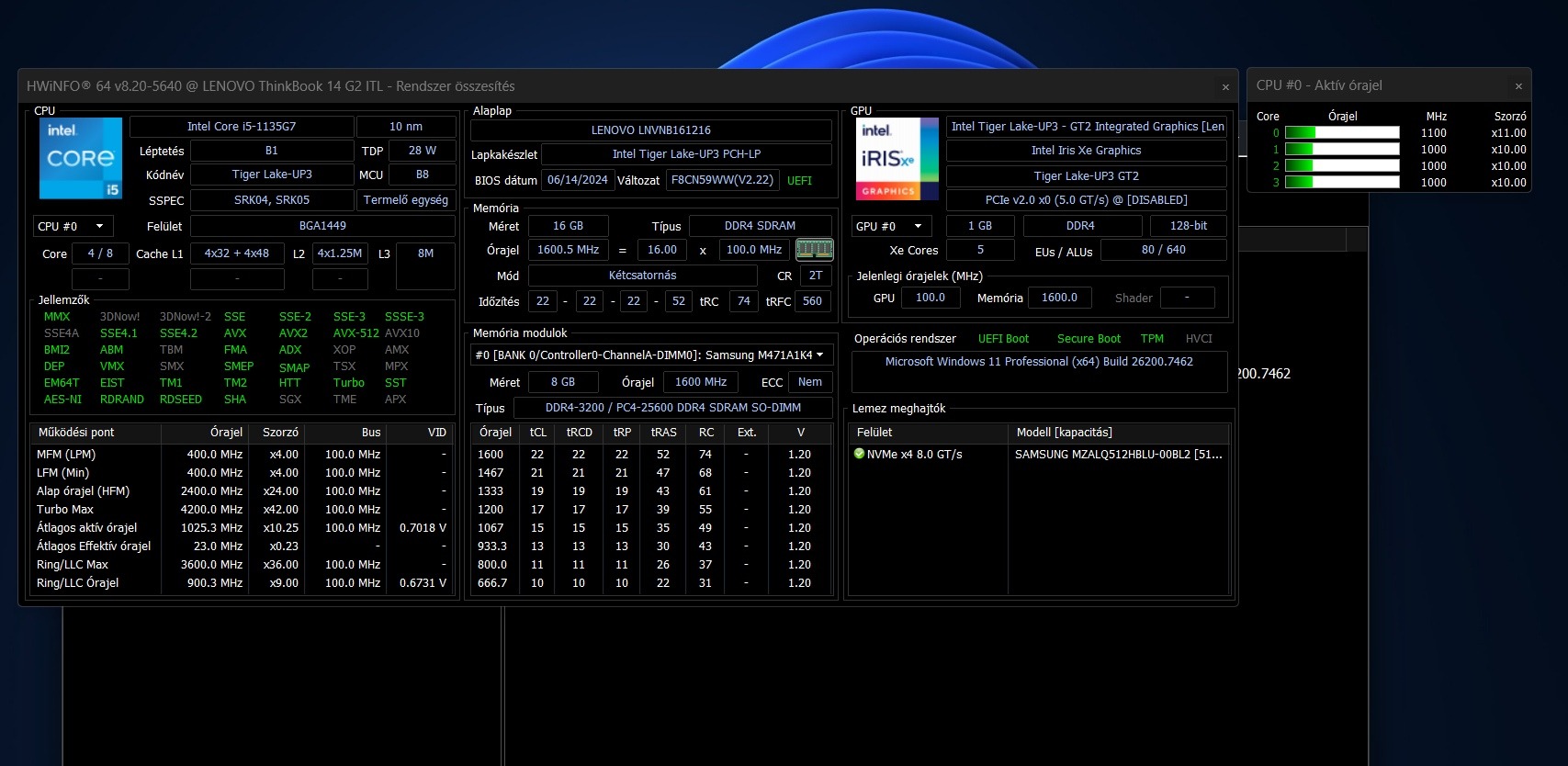Click the 128-bit bus width field
Screen dimensions: 1568x766
point(1189,226)
